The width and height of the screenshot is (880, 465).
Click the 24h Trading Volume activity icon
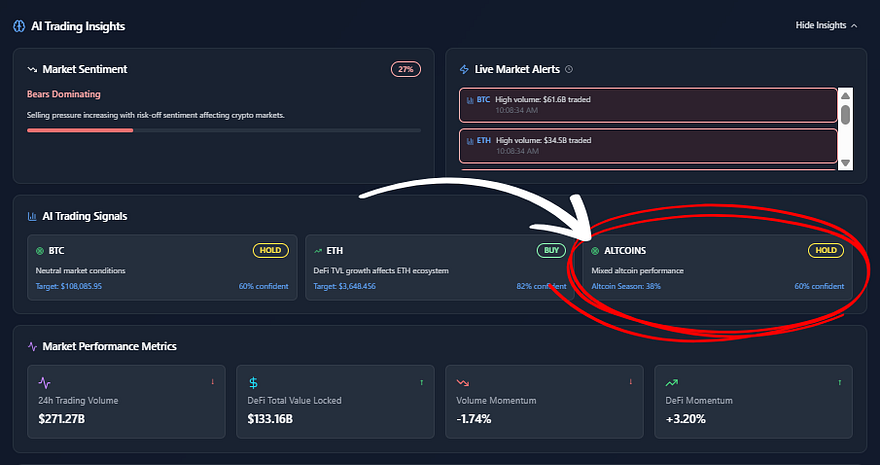click(x=44, y=382)
